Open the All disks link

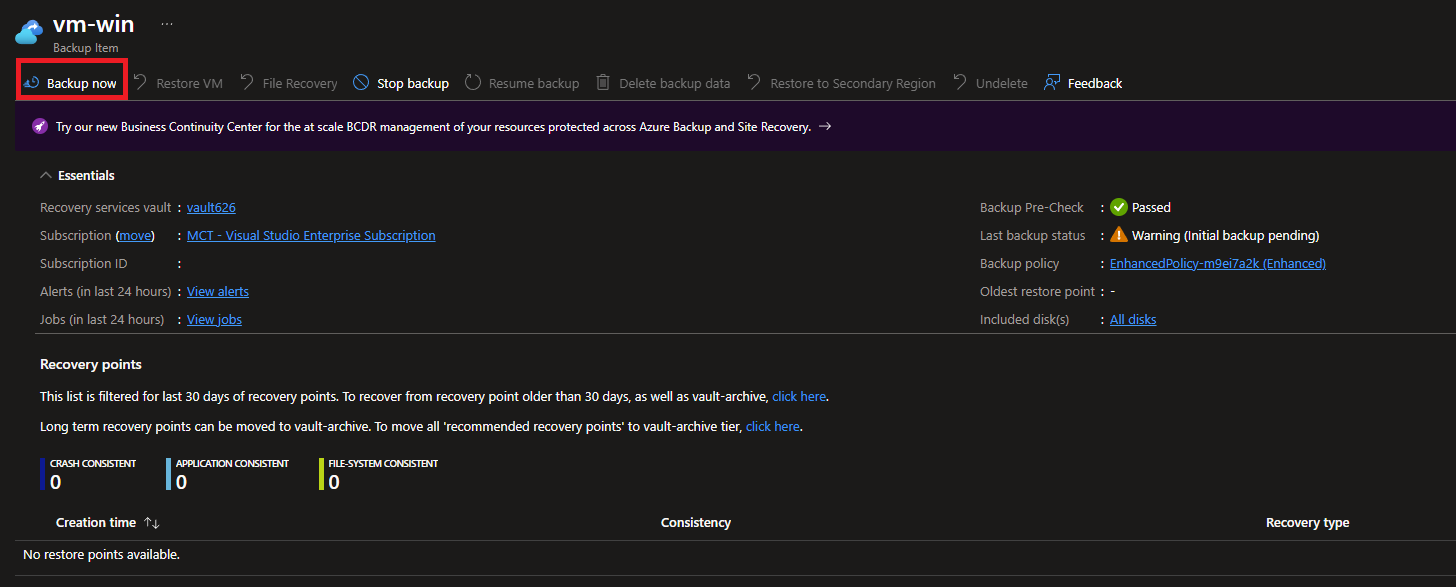coord(1133,319)
